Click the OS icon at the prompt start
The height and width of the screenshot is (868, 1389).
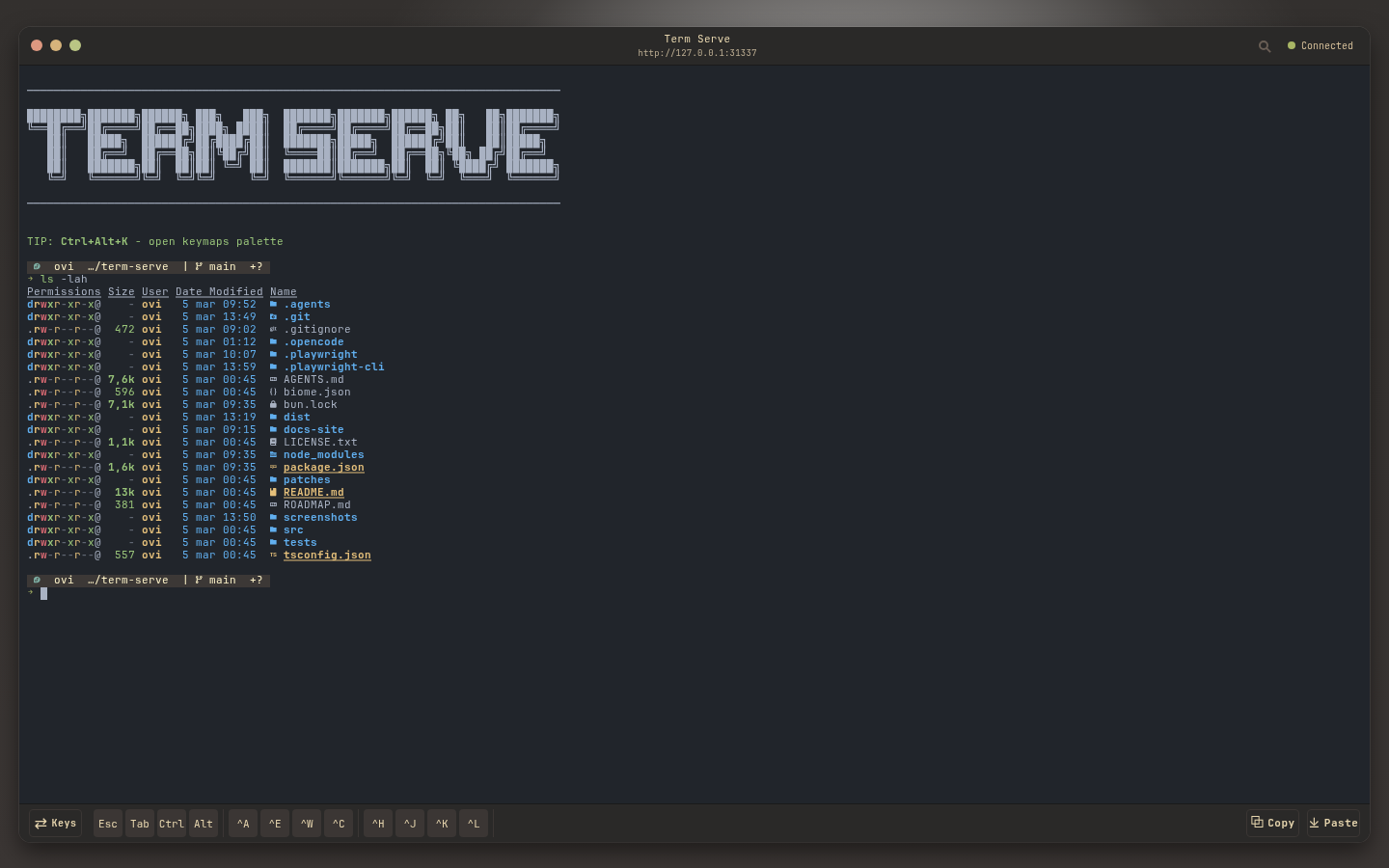click(x=38, y=266)
